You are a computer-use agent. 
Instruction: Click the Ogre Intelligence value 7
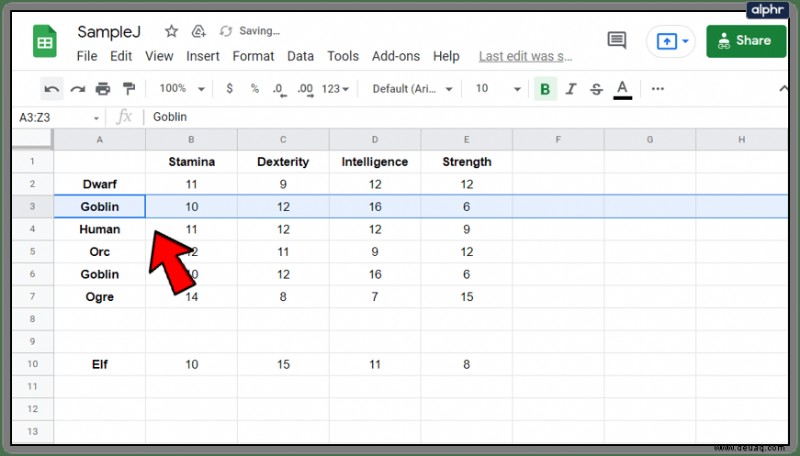pos(375,297)
